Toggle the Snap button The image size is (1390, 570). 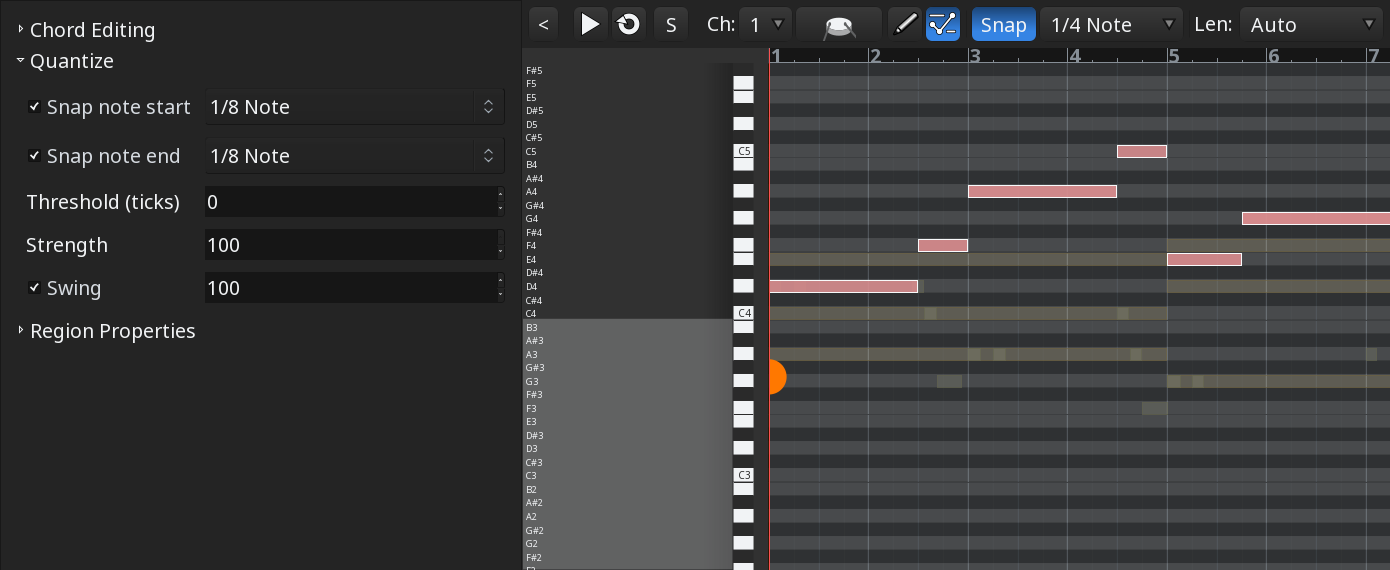(x=1003, y=24)
